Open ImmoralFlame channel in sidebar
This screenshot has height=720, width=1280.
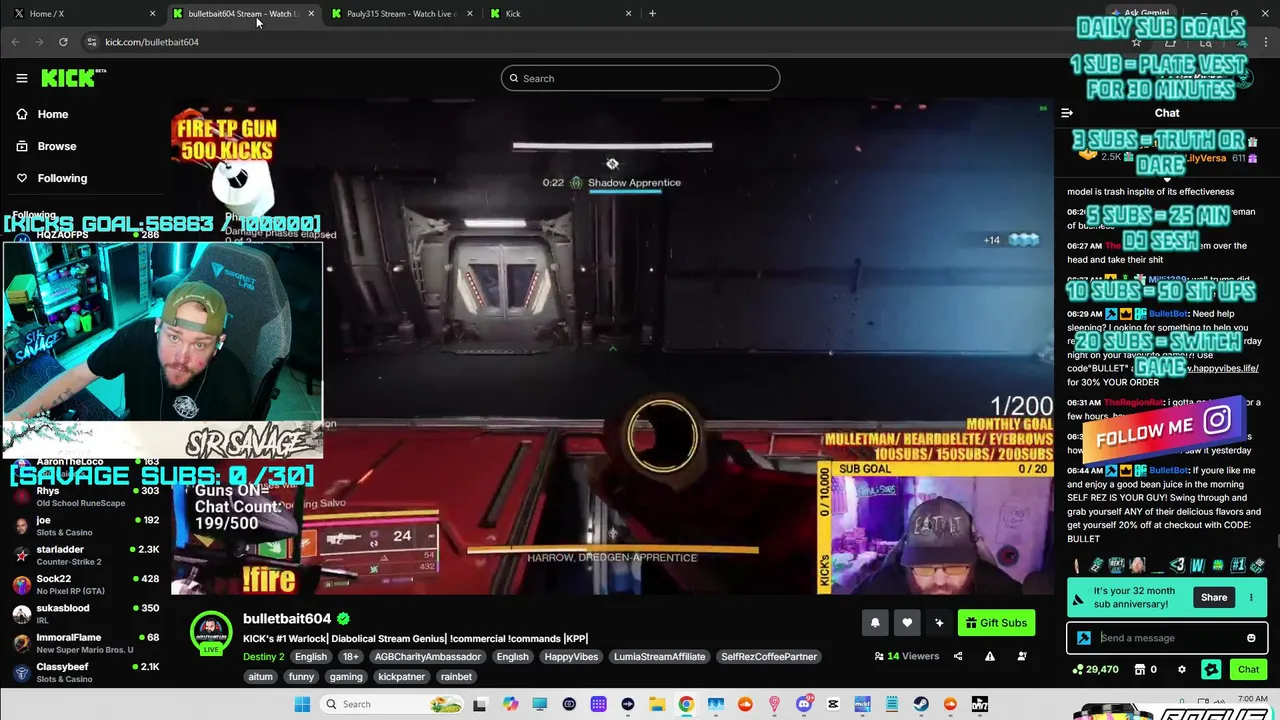(x=85, y=643)
